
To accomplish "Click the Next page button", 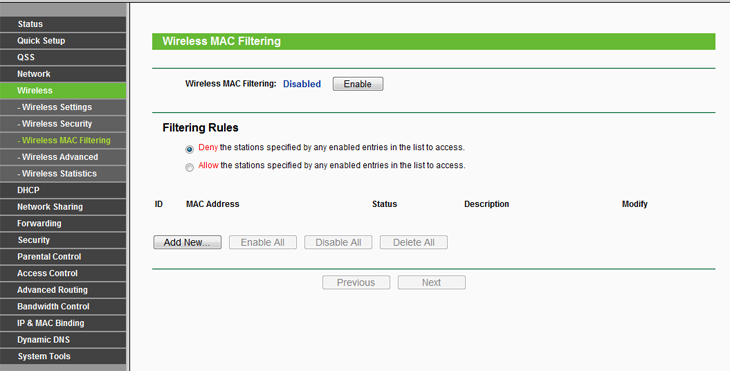I will 431,283.
